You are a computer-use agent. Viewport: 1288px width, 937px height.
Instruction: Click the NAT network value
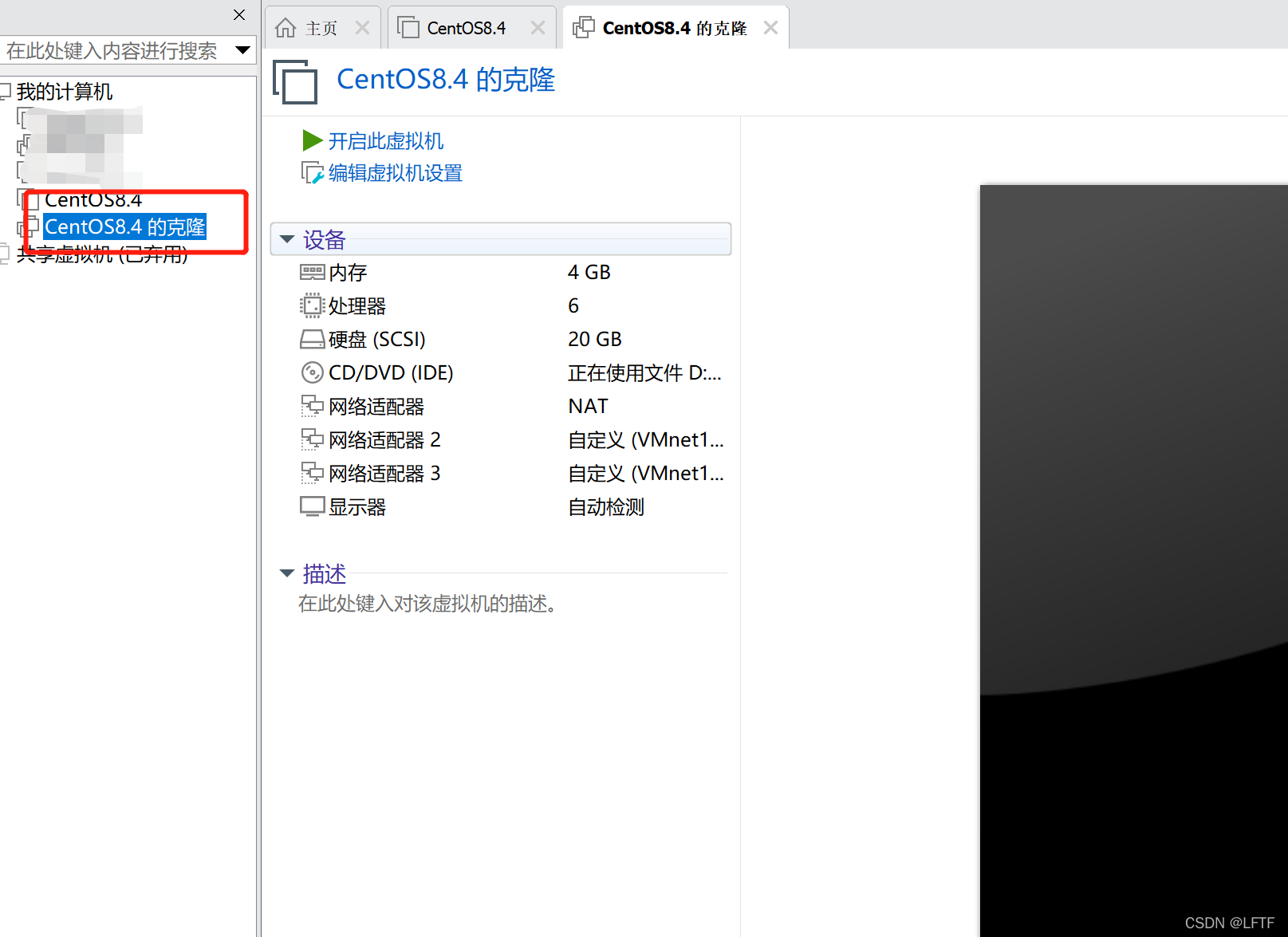[x=589, y=407]
